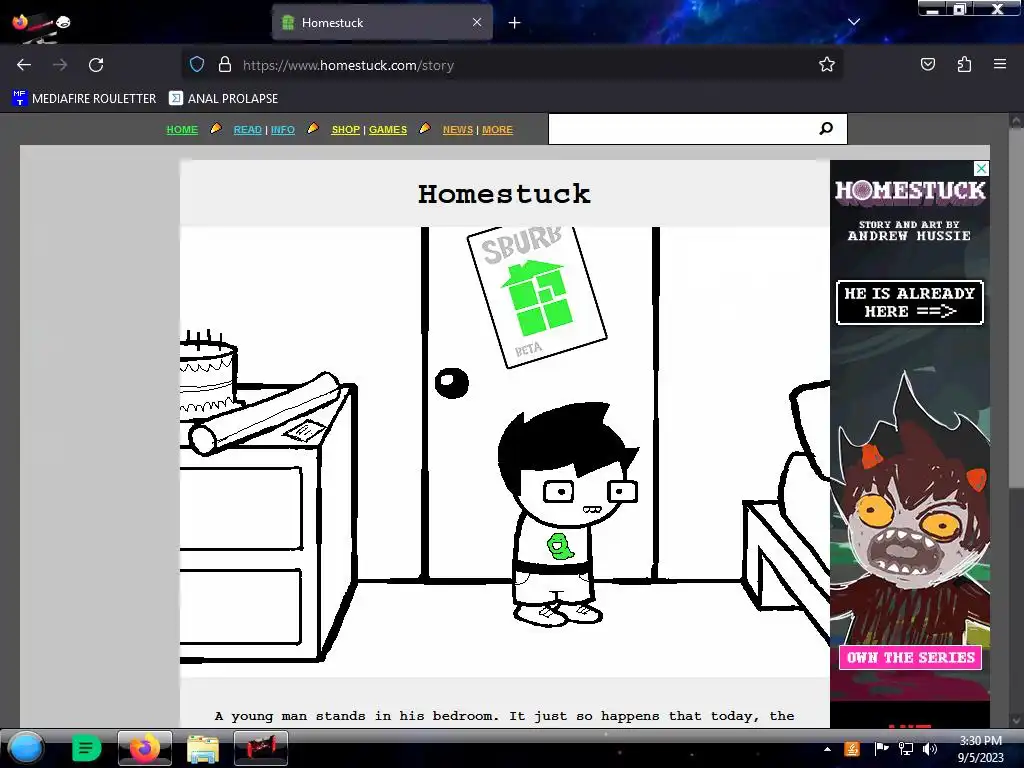
Task: Open the Start menu orb
Action: point(25,748)
